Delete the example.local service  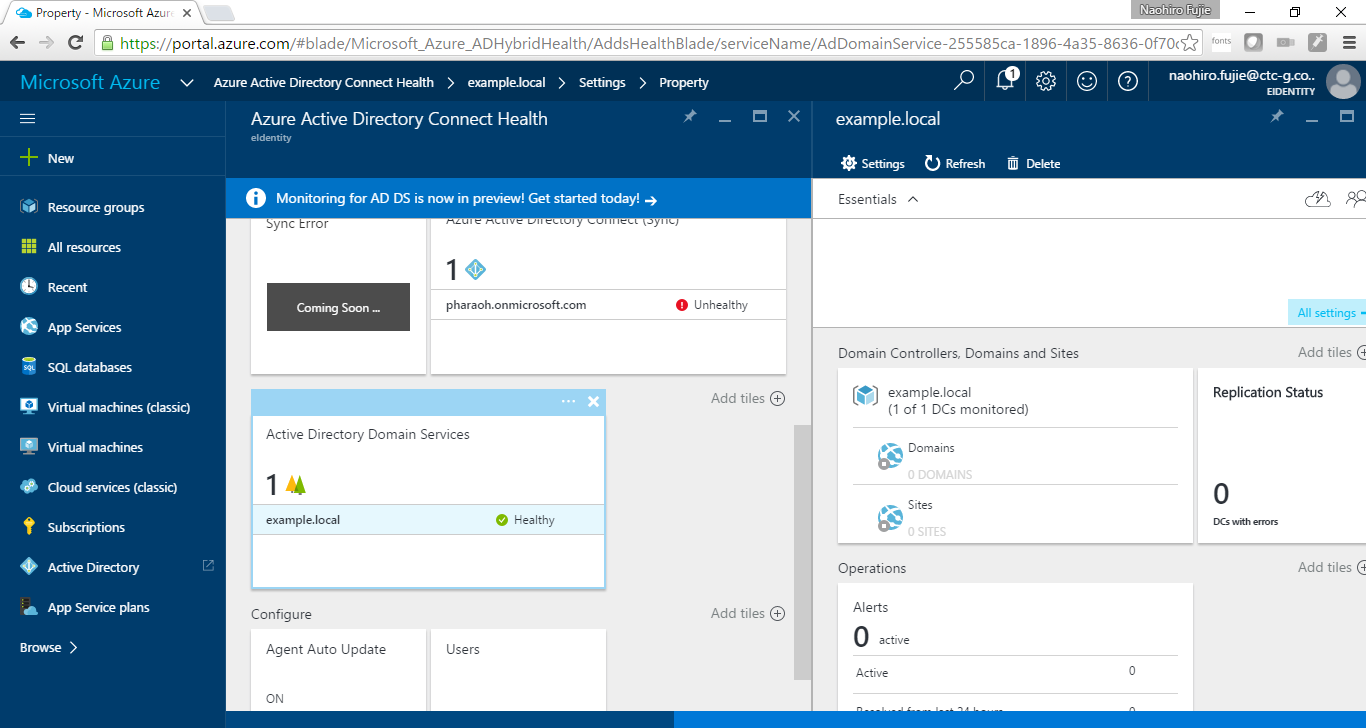(1033, 163)
